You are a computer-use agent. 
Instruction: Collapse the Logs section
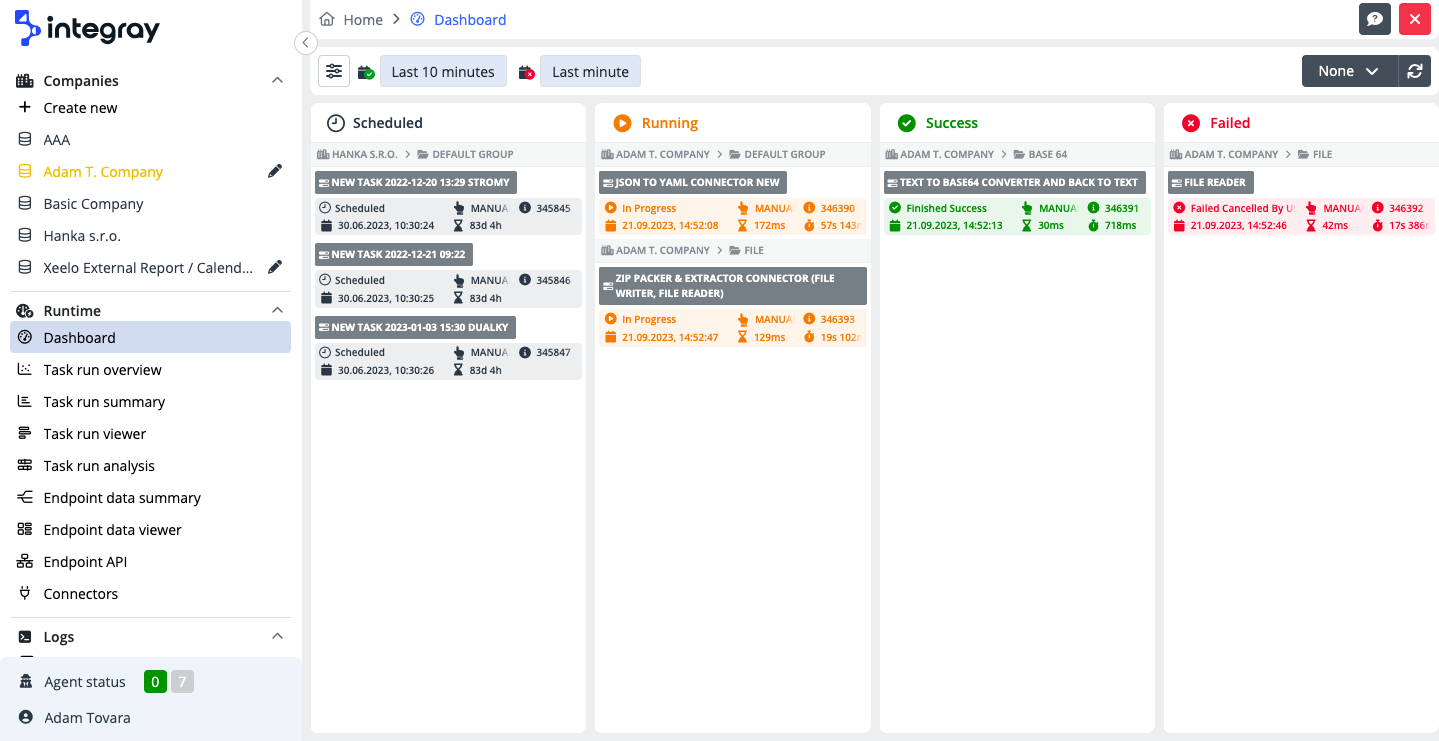pyautogui.click(x=277, y=636)
